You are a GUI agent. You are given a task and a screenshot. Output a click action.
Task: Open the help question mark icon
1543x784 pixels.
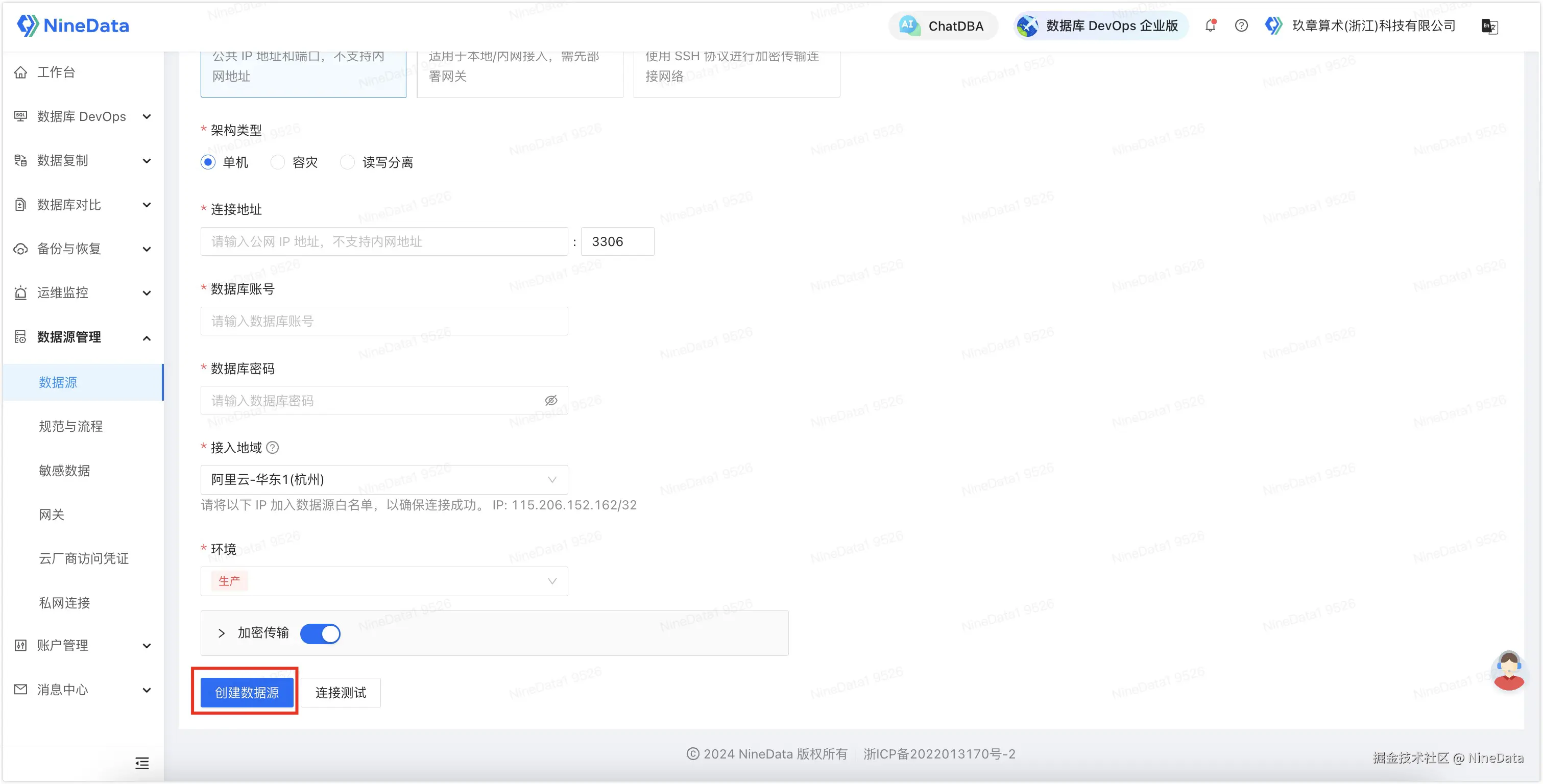point(1241,26)
